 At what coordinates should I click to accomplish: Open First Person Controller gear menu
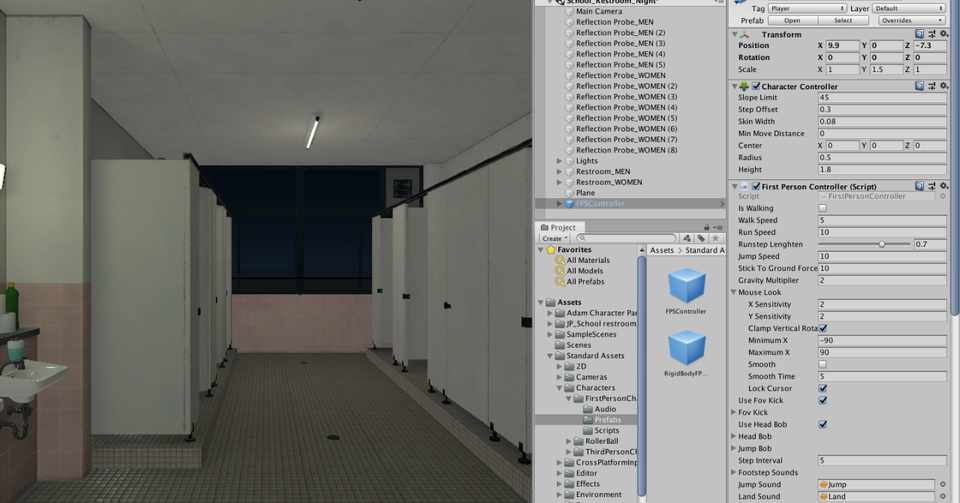coord(944,186)
